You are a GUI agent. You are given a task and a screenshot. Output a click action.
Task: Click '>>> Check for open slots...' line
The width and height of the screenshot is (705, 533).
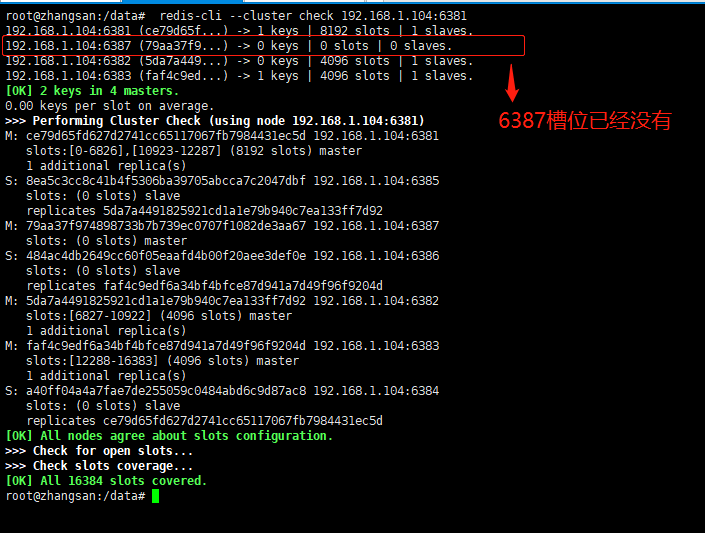click(x=99, y=451)
